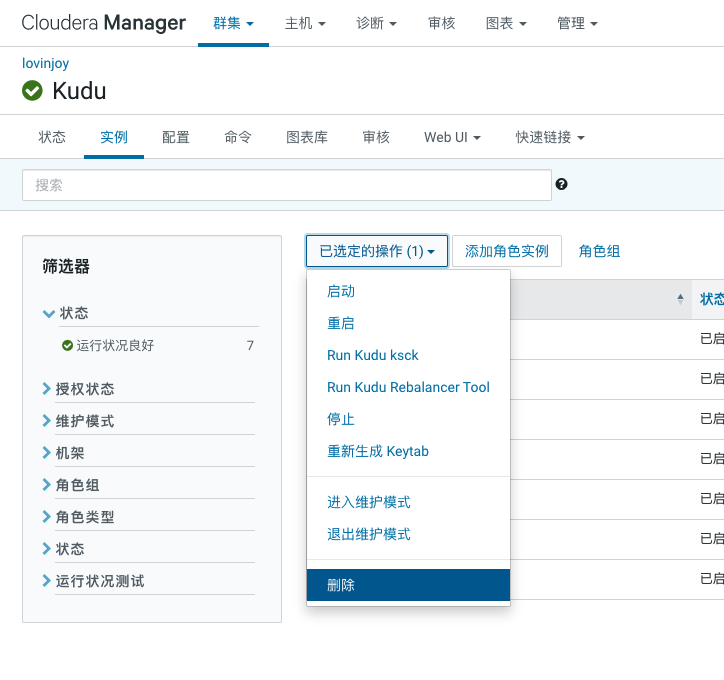
Task: Open the 主机 dropdown menu
Action: (x=305, y=23)
